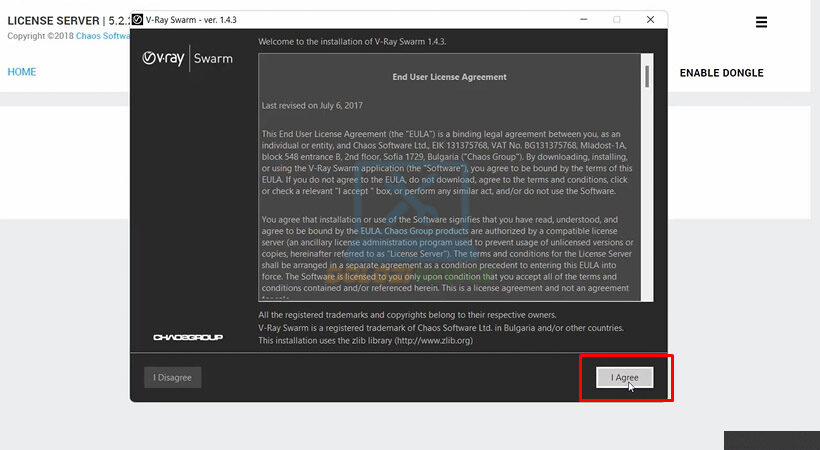Click the disabled maximize button of installer
This screenshot has height=450, width=820.
pyautogui.click(x=616, y=20)
